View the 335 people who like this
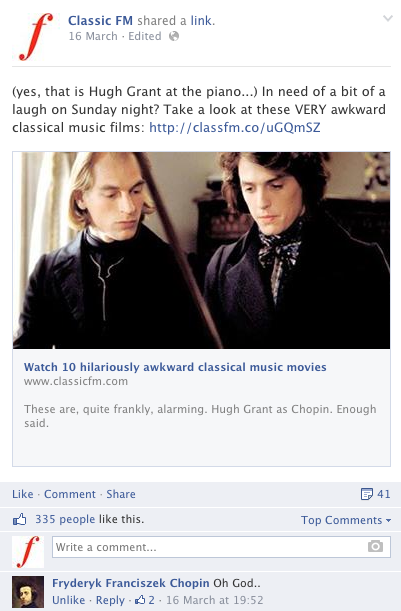The width and height of the screenshot is (401, 611). click(x=65, y=519)
